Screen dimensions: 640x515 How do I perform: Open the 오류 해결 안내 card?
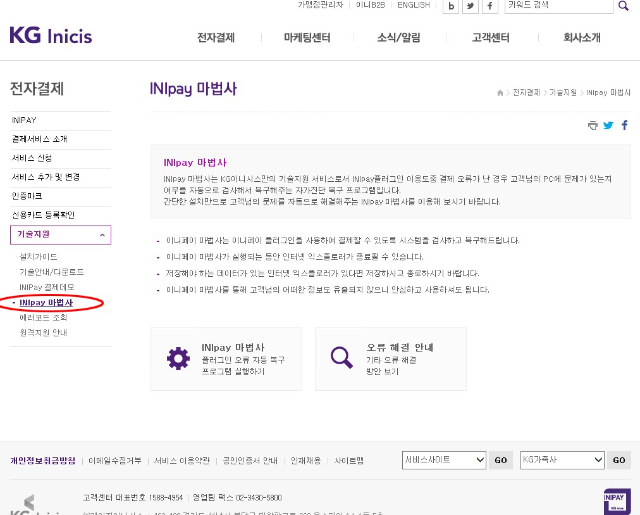[x=391, y=359]
